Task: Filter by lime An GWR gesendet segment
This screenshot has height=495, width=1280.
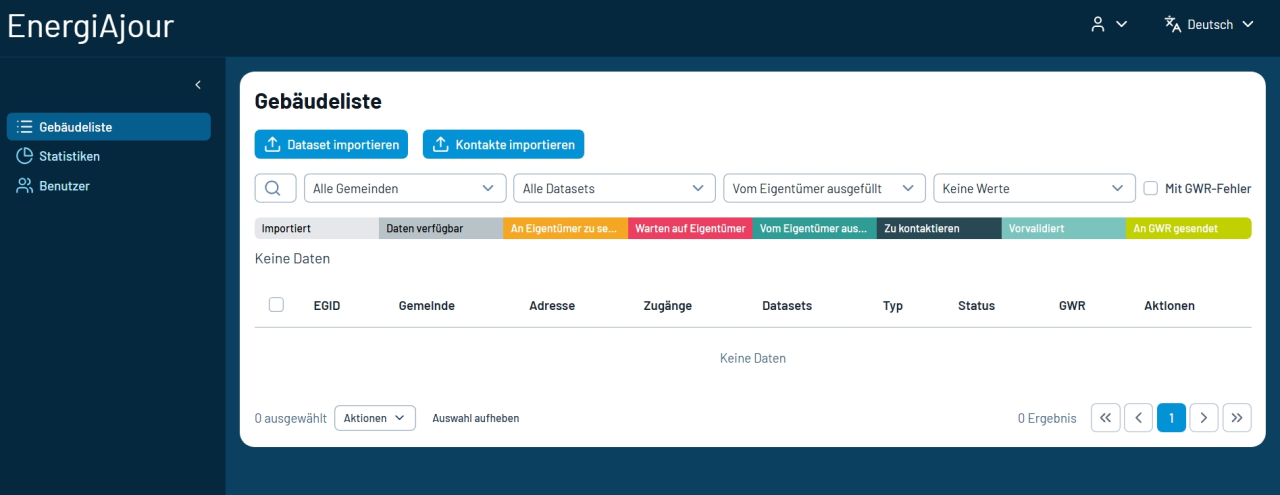Action: point(1189,228)
